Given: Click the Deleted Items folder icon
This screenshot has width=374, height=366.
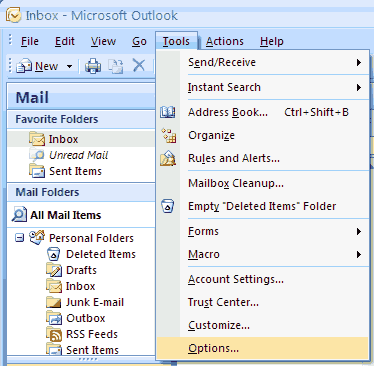Looking at the screenshot, I should point(53,254).
